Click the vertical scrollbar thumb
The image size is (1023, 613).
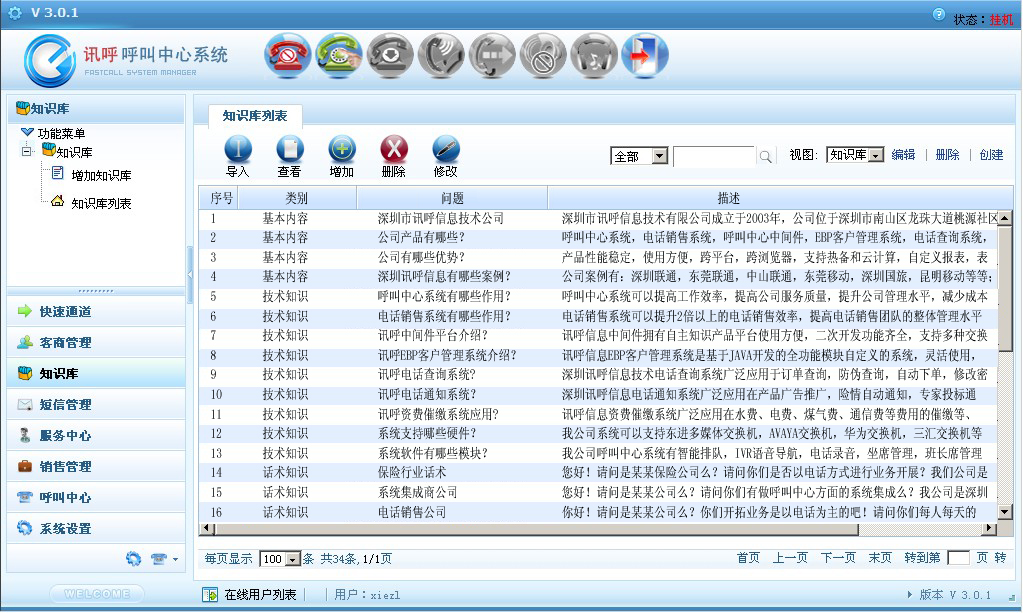pos(1005,288)
